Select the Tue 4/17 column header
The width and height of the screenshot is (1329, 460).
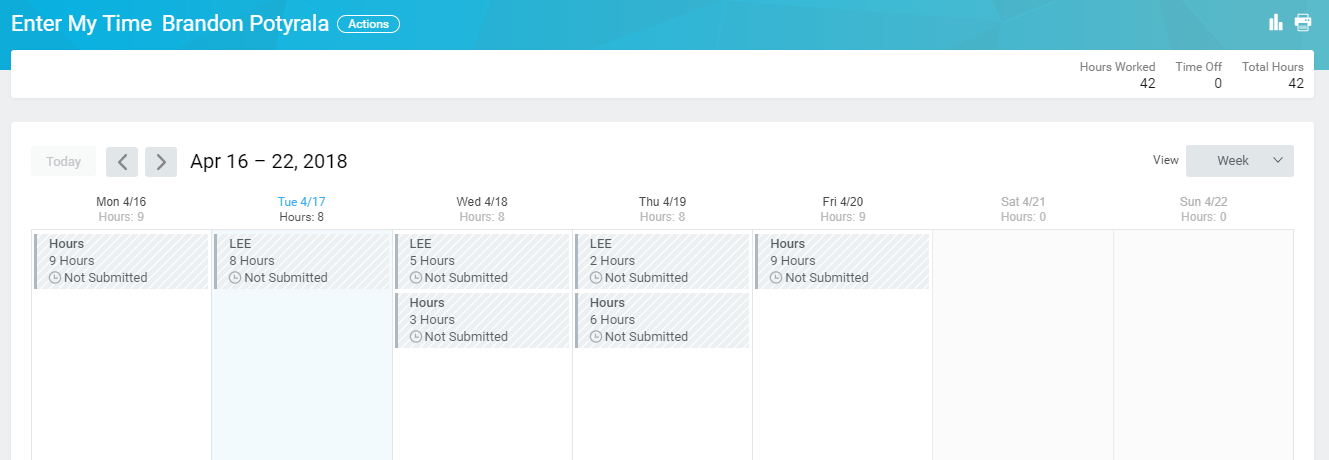click(x=302, y=202)
